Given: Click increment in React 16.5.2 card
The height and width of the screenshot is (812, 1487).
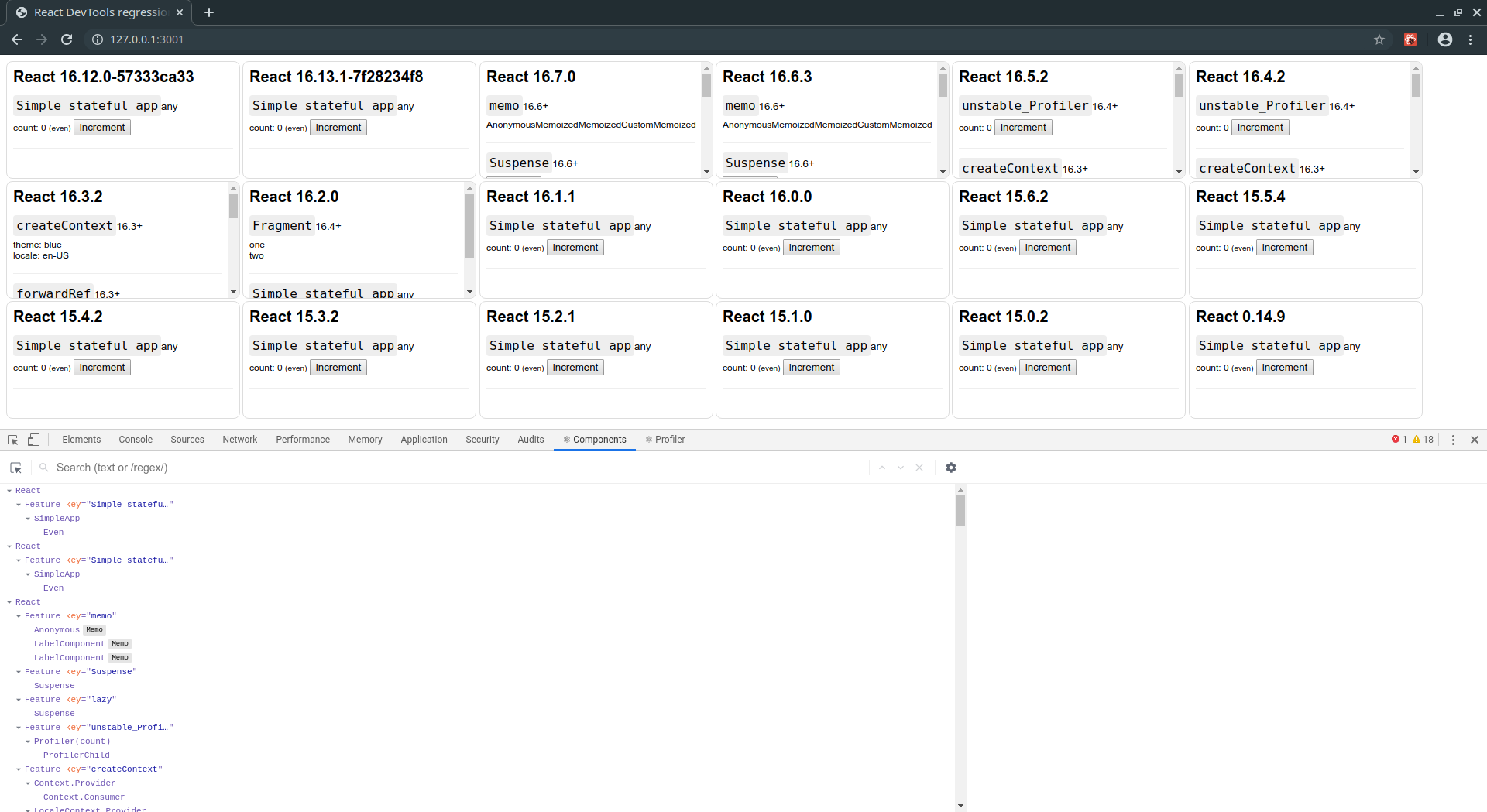Looking at the screenshot, I should pos(1023,128).
